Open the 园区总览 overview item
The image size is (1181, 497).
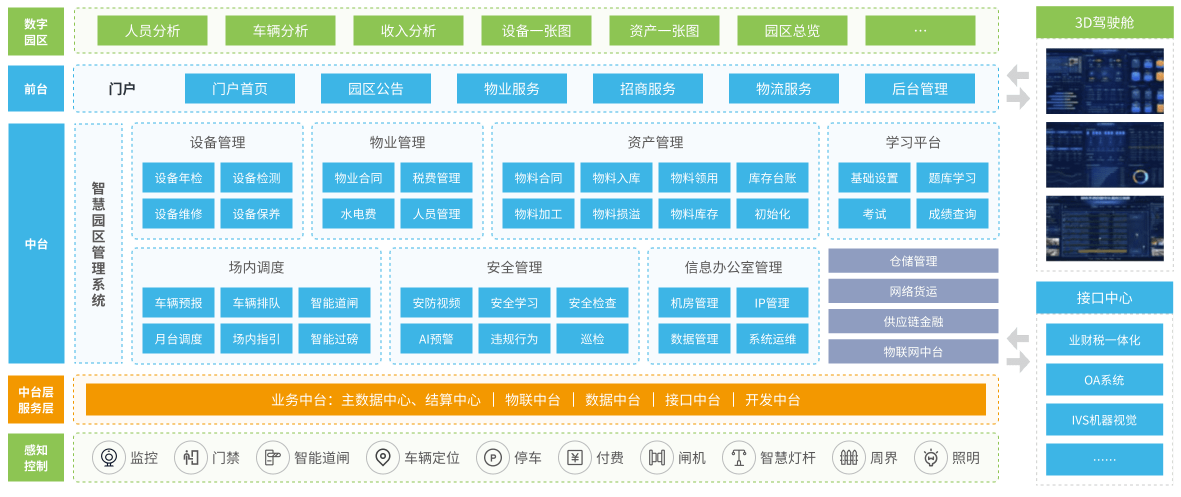pos(792,31)
